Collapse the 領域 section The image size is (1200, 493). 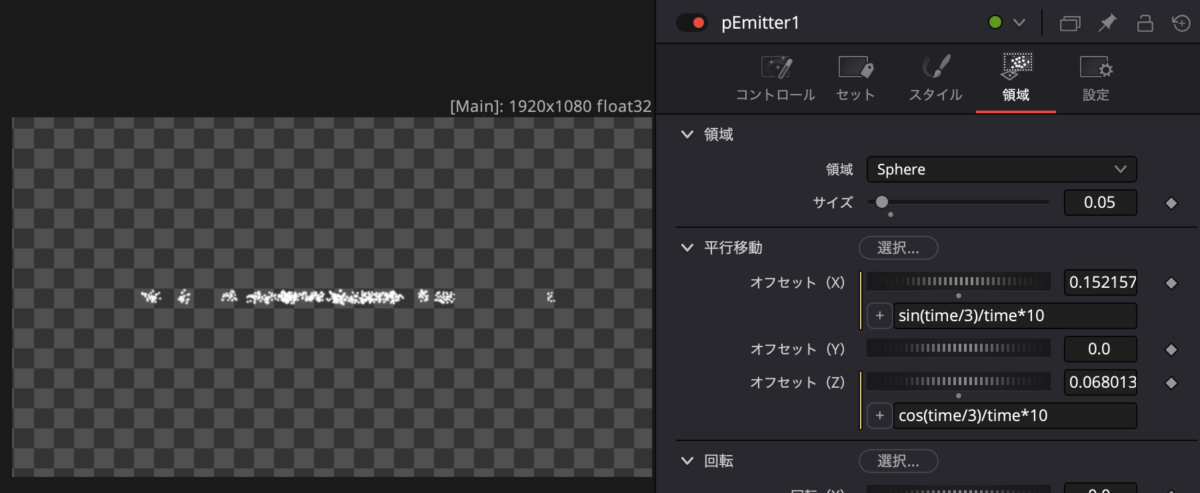[687, 134]
